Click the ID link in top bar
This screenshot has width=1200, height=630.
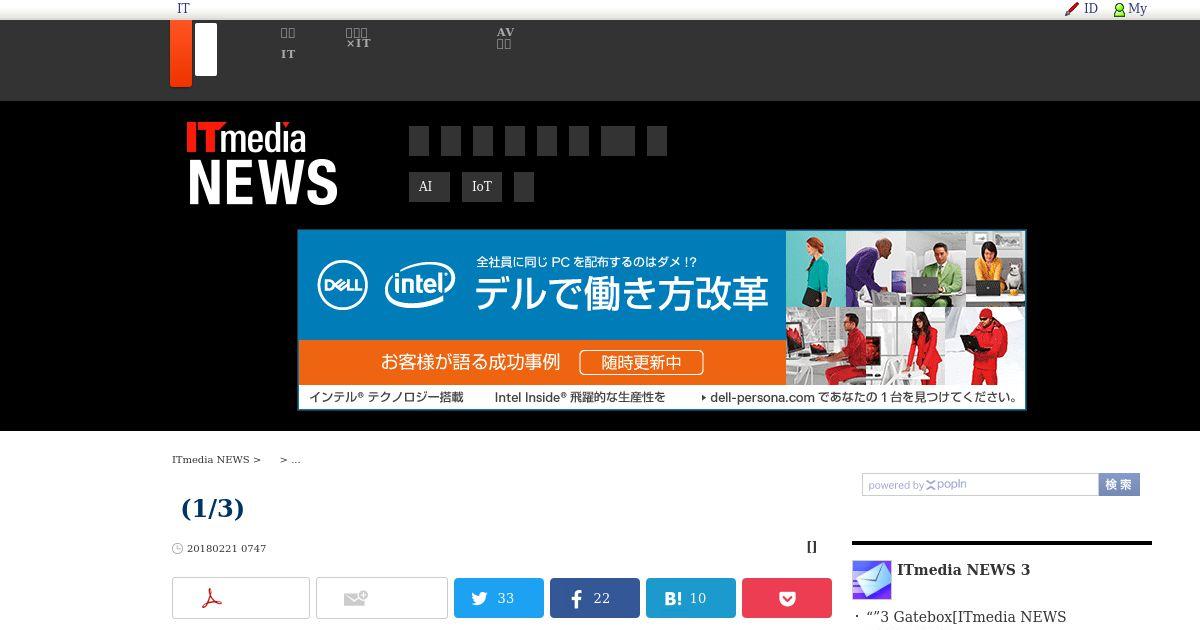point(1091,9)
